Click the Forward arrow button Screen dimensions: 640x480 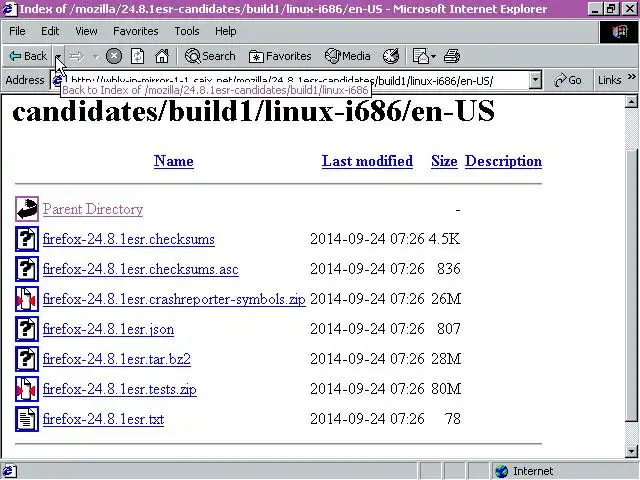click(x=77, y=56)
